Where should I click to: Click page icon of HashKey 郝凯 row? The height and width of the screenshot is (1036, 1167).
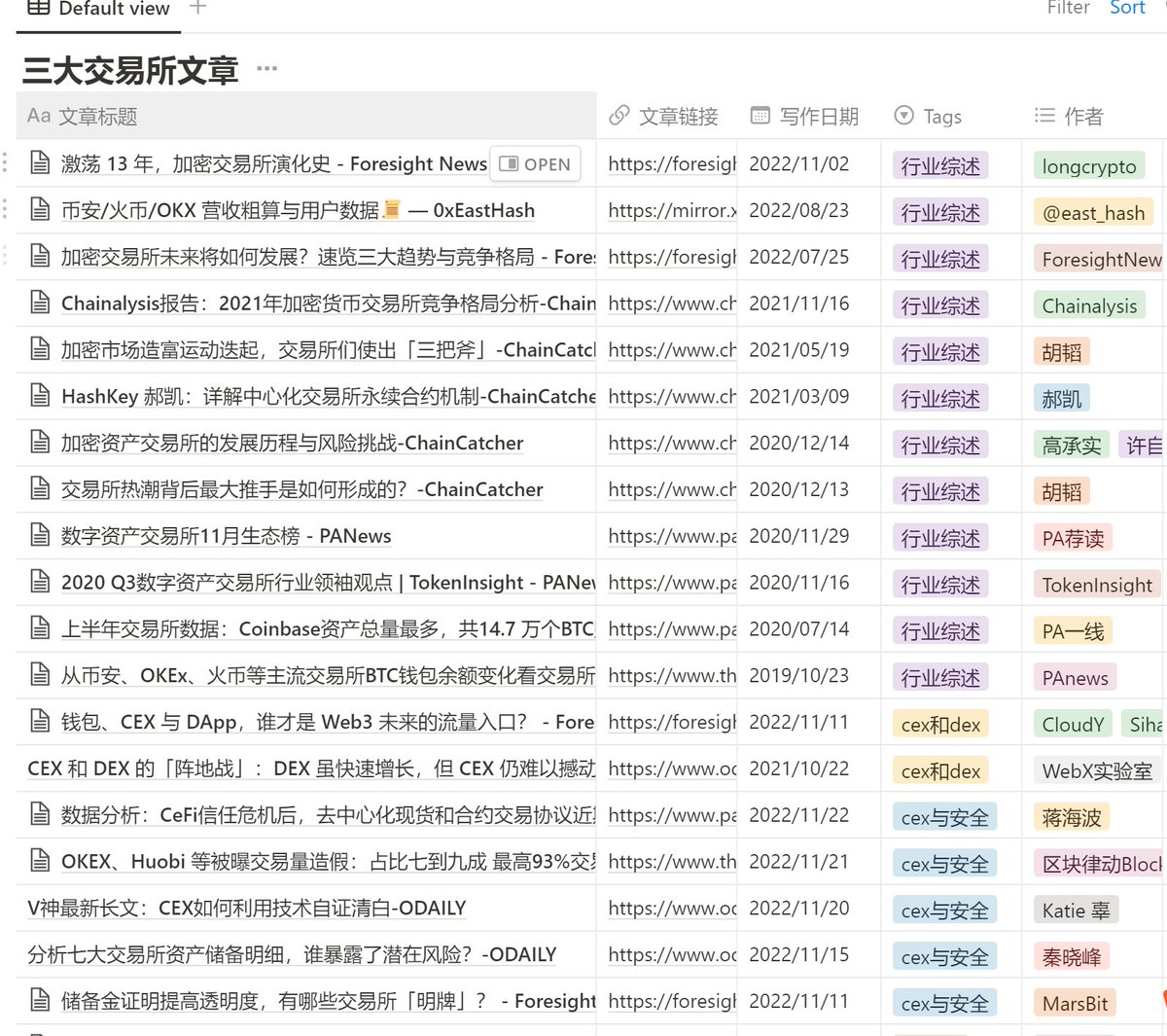[40, 396]
